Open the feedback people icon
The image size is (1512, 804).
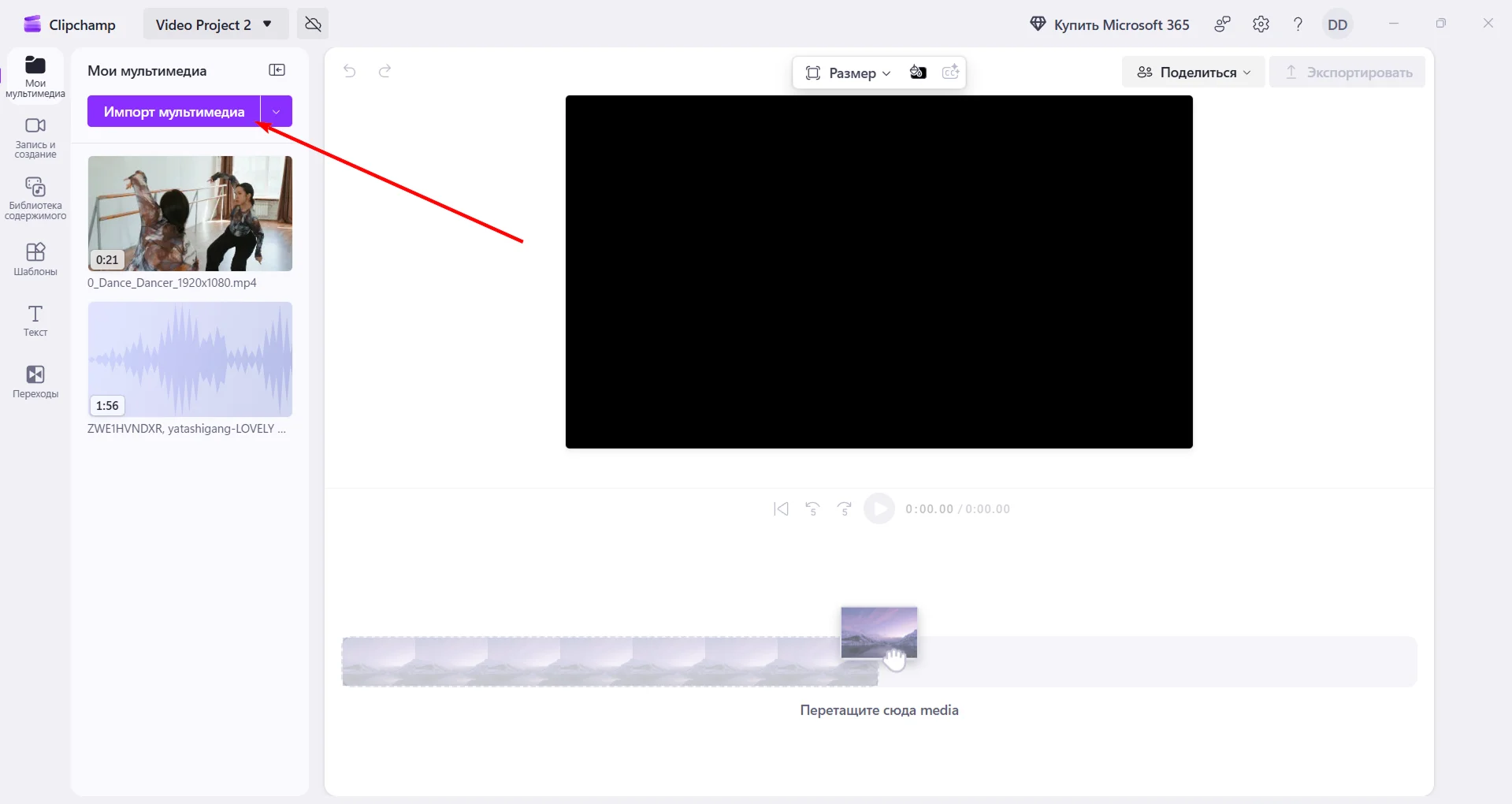point(1222,24)
